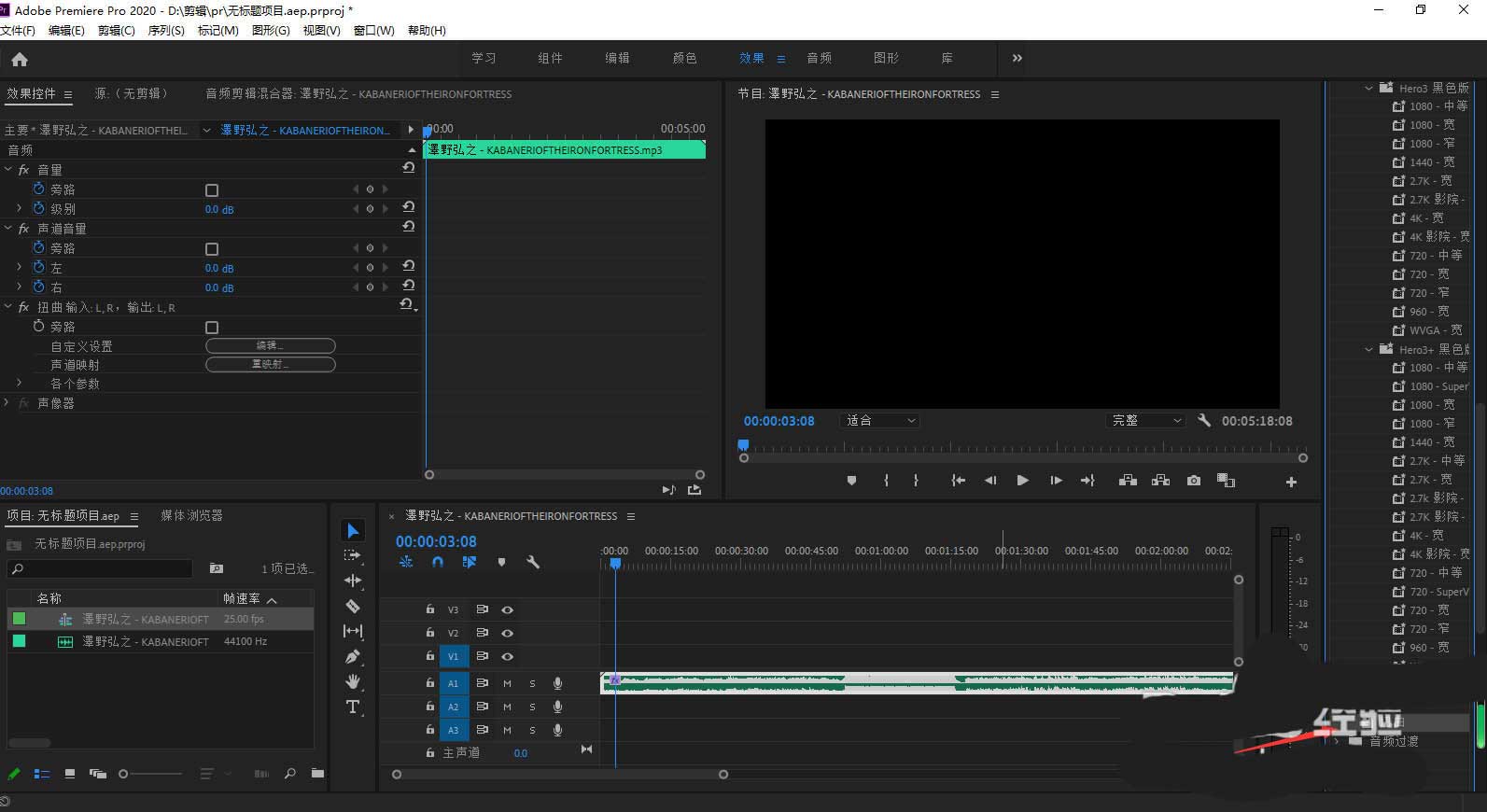This screenshot has height=812, width=1487.
Task: Mute audio track A1
Action: tap(507, 683)
